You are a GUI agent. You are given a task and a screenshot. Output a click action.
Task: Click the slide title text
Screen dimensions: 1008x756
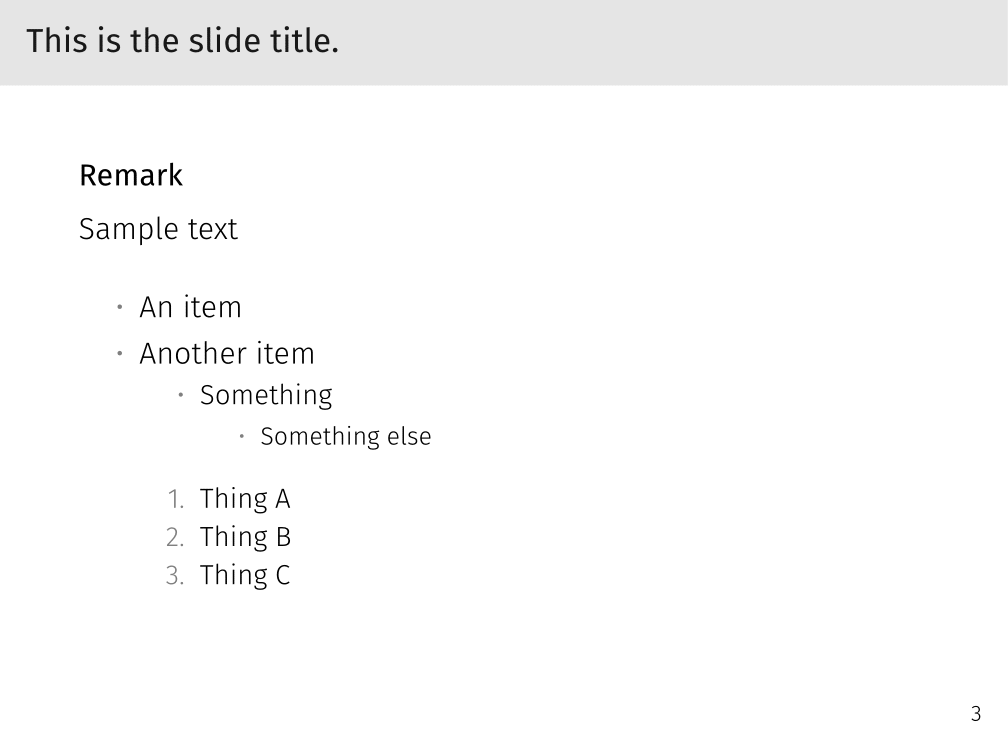[182, 42]
